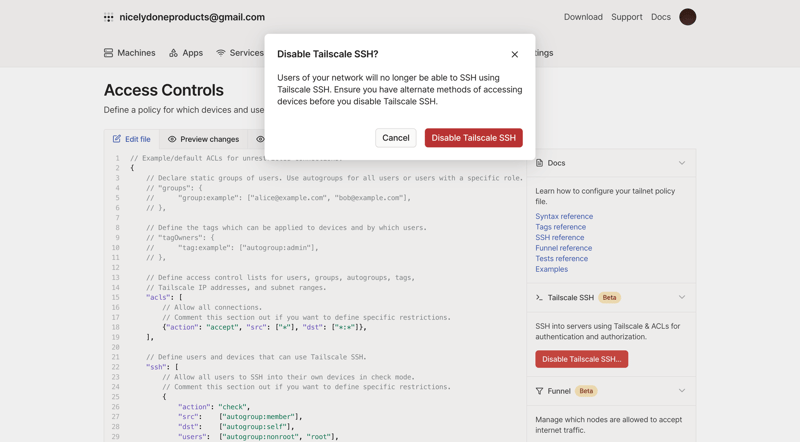Click the Tailscale SSH terminal prompt icon
The height and width of the screenshot is (442, 800).
point(539,298)
